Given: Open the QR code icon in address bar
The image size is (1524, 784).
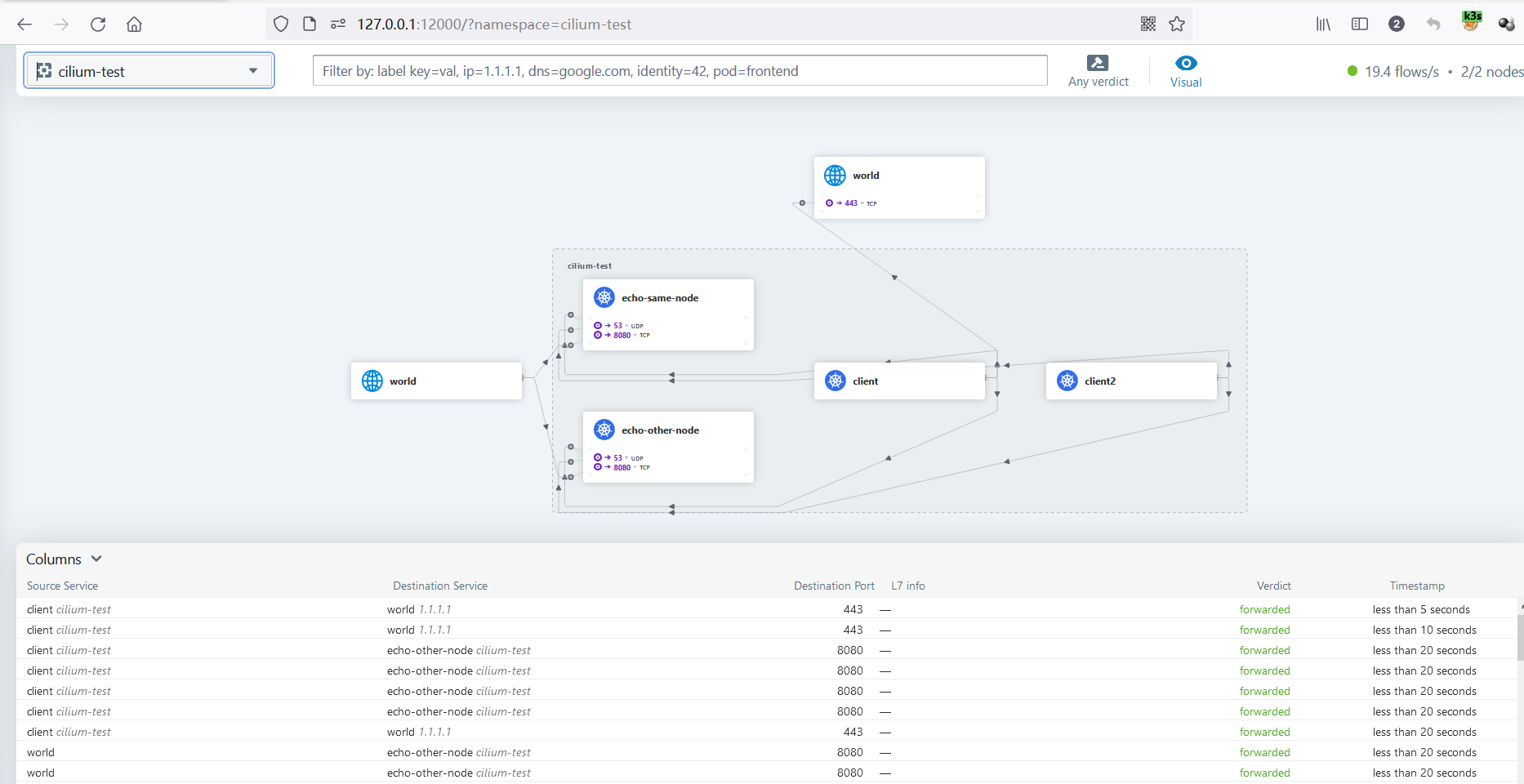Looking at the screenshot, I should coord(1148,24).
